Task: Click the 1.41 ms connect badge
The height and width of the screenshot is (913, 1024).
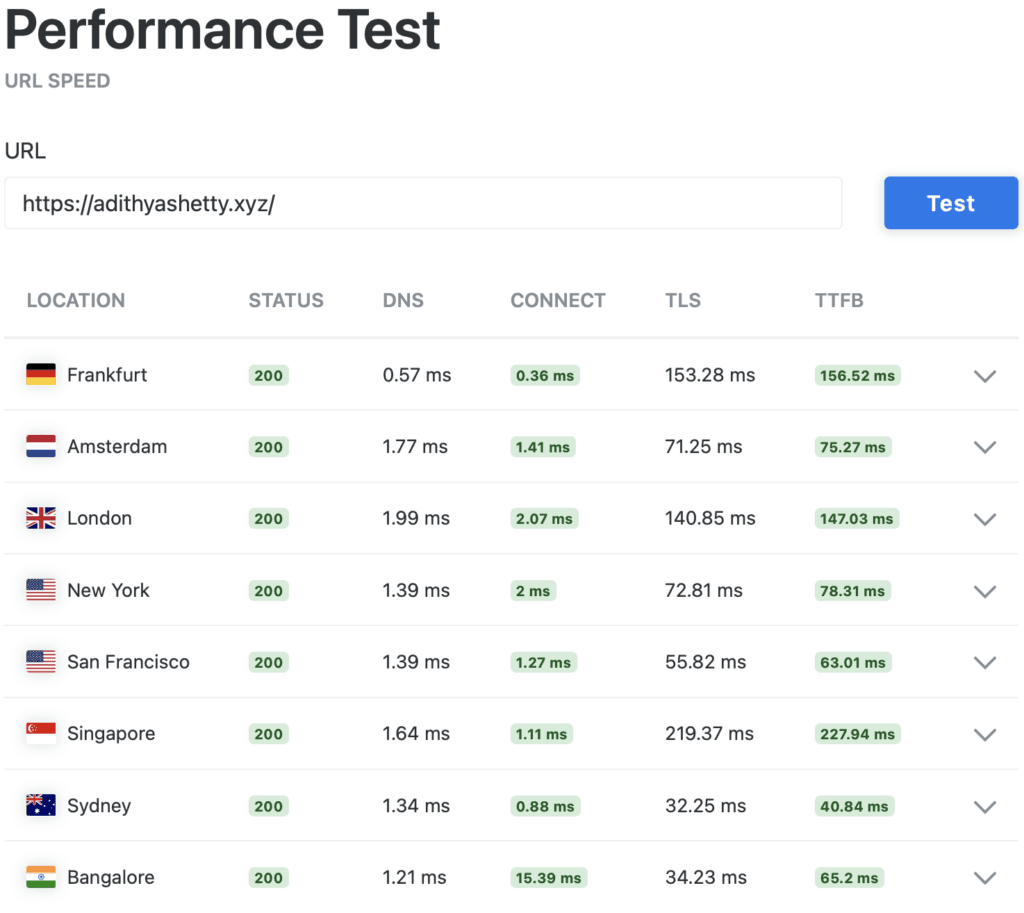Action: 543,447
